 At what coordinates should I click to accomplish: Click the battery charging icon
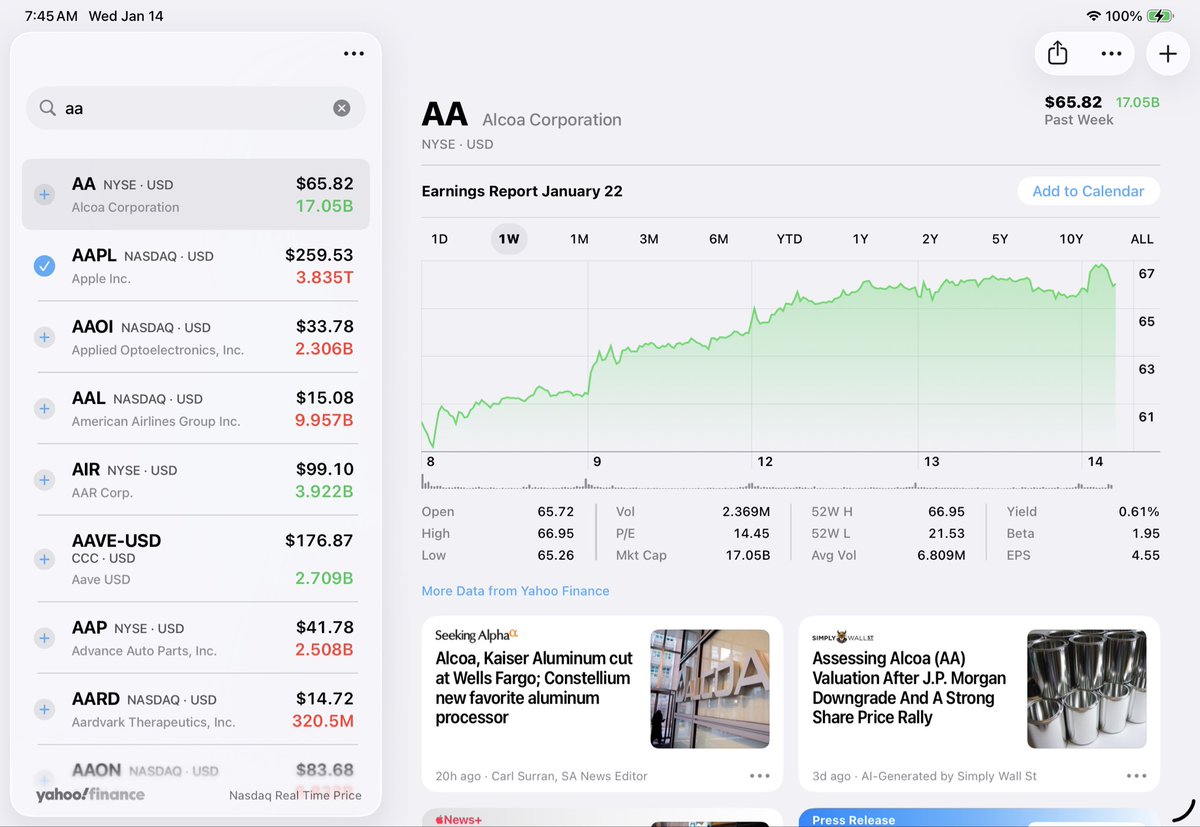tap(1161, 16)
